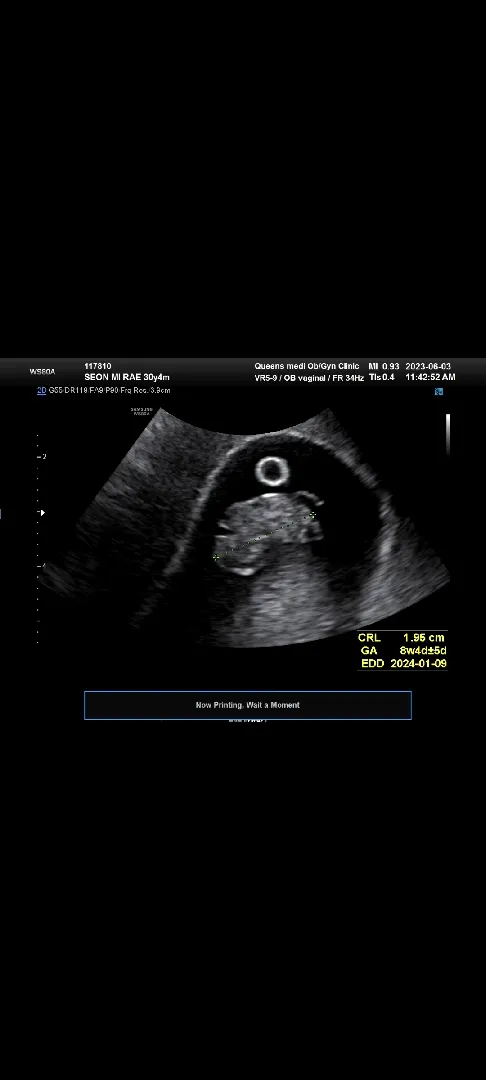
Task: Click the MI 0.93 indicator
Action: pyautogui.click(x=384, y=366)
